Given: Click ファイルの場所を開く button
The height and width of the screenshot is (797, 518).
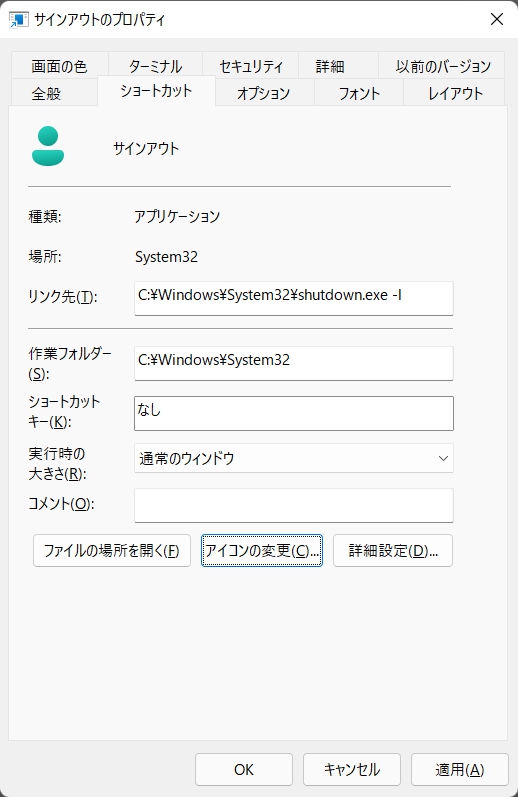Looking at the screenshot, I should [x=112, y=550].
